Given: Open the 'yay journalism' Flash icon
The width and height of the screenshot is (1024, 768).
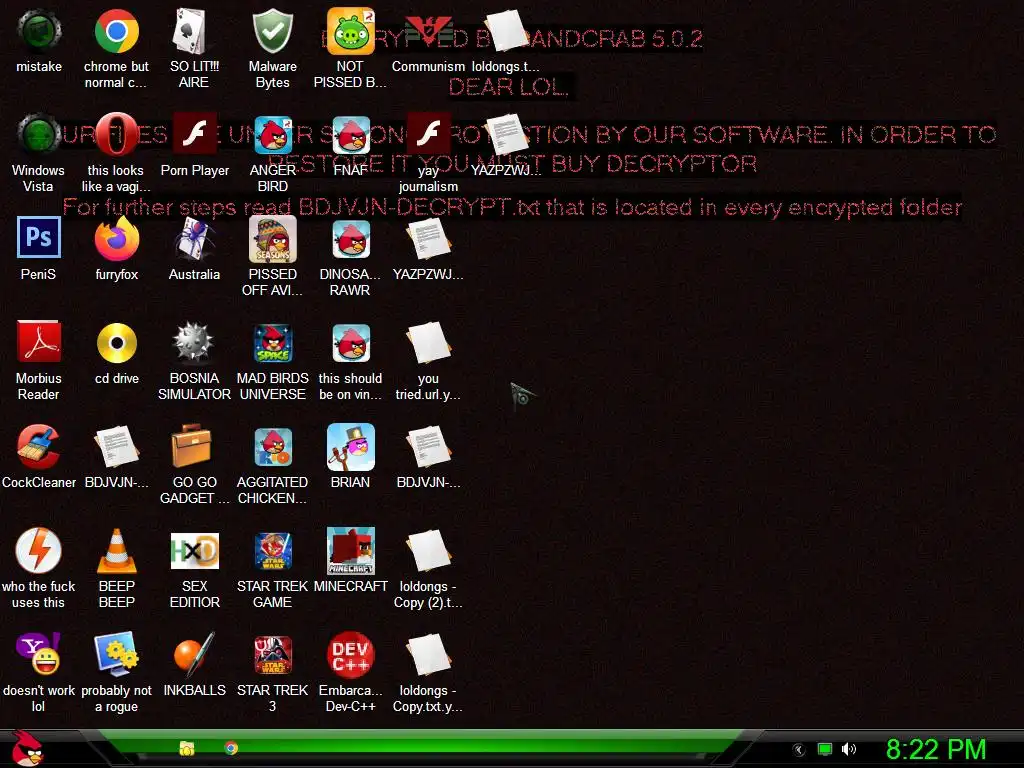Looking at the screenshot, I should 428,135.
